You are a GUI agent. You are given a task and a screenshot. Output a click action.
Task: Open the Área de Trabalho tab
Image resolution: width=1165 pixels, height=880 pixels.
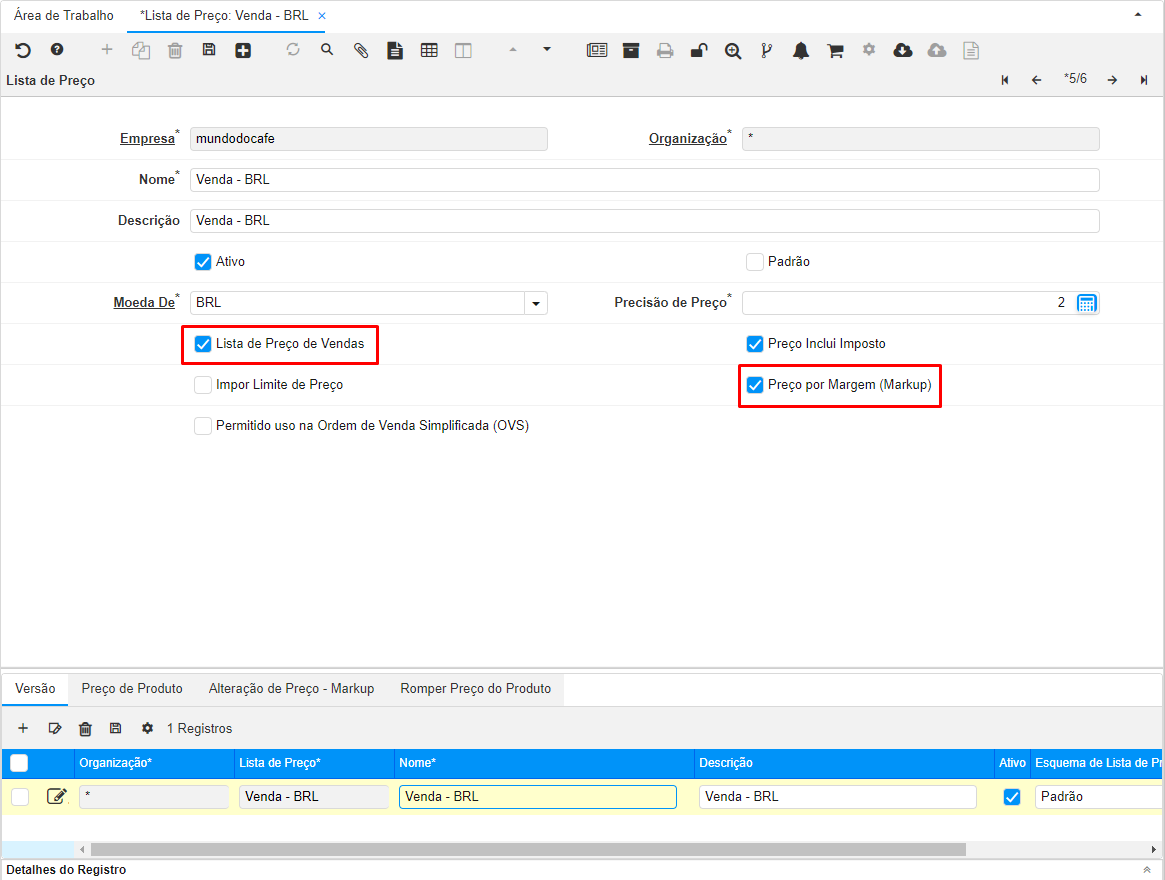(64, 16)
